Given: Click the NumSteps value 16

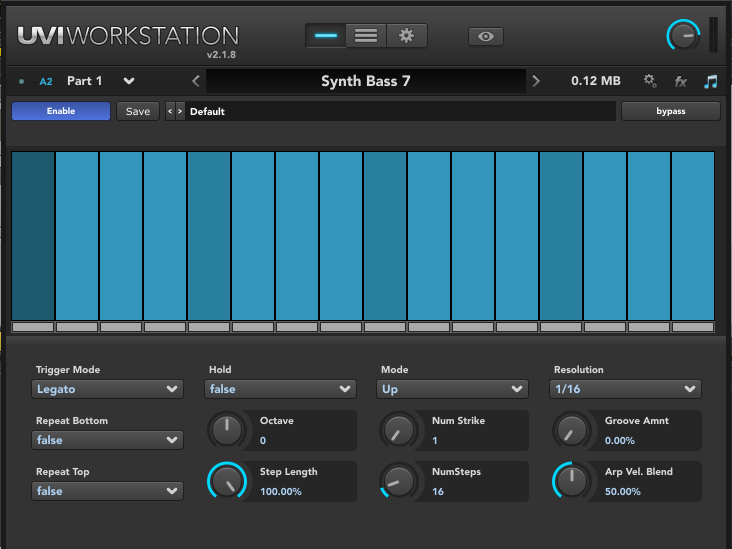Looking at the screenshot, I should point(437,491).
